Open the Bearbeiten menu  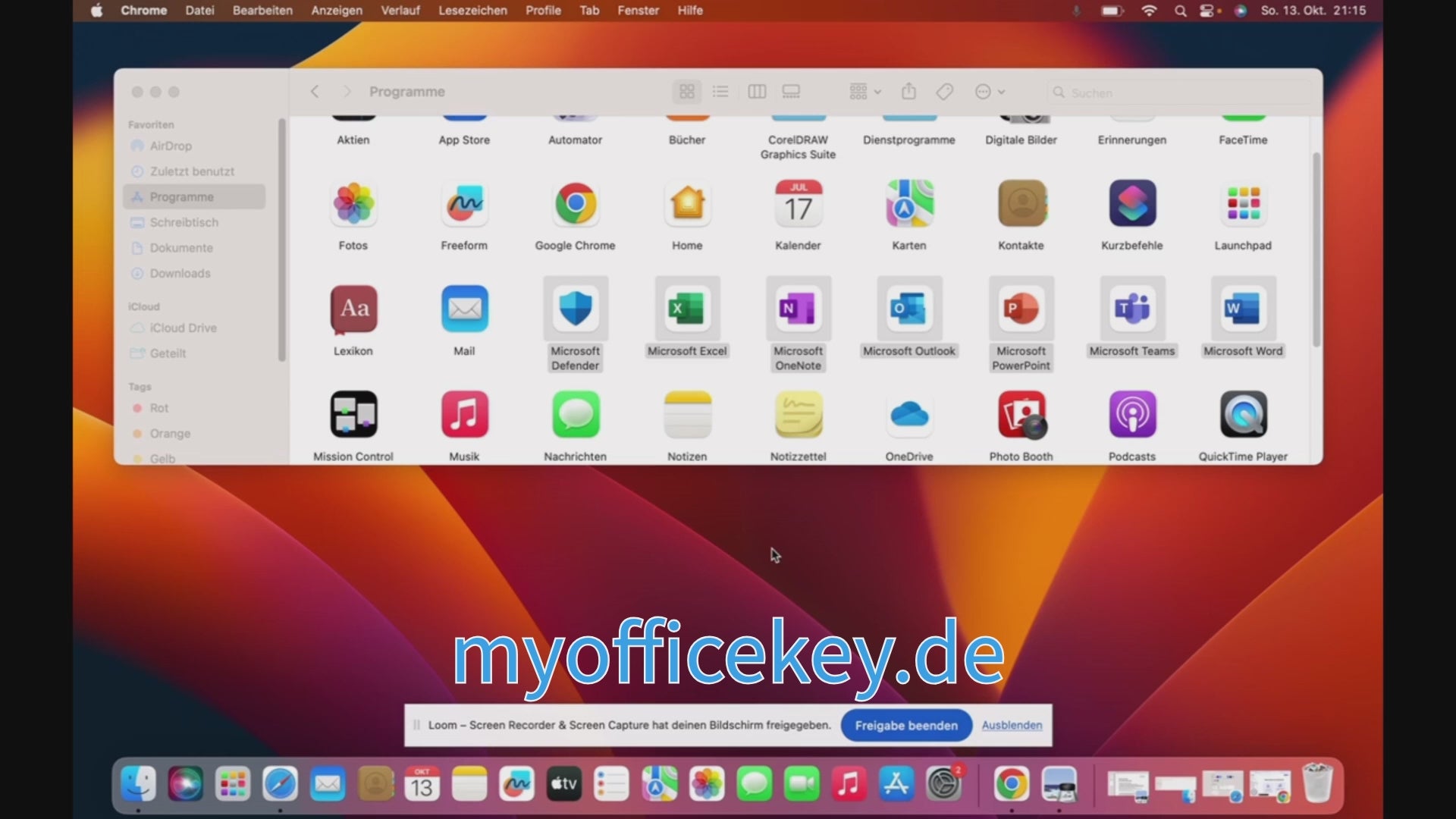(262, 11)
